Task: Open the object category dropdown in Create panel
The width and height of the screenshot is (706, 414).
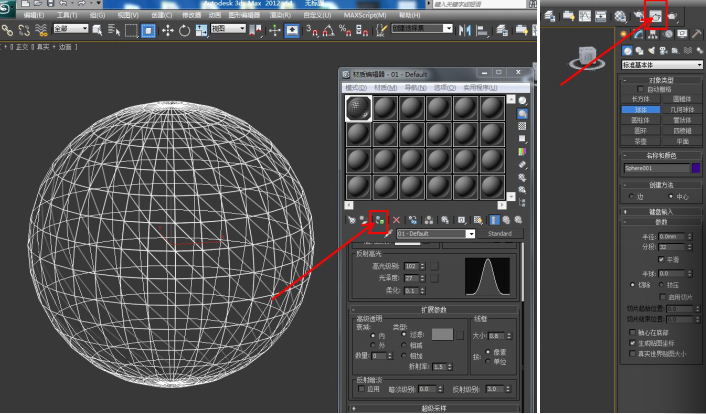Action: (662, 65)
